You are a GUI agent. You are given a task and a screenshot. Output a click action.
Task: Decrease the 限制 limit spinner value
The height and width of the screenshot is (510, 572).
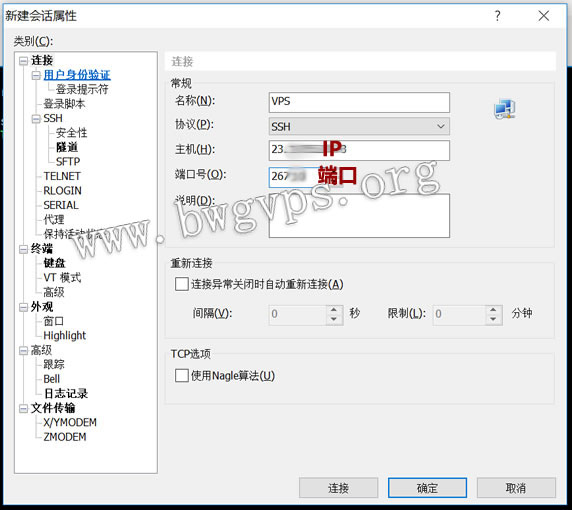coord(493,319)
